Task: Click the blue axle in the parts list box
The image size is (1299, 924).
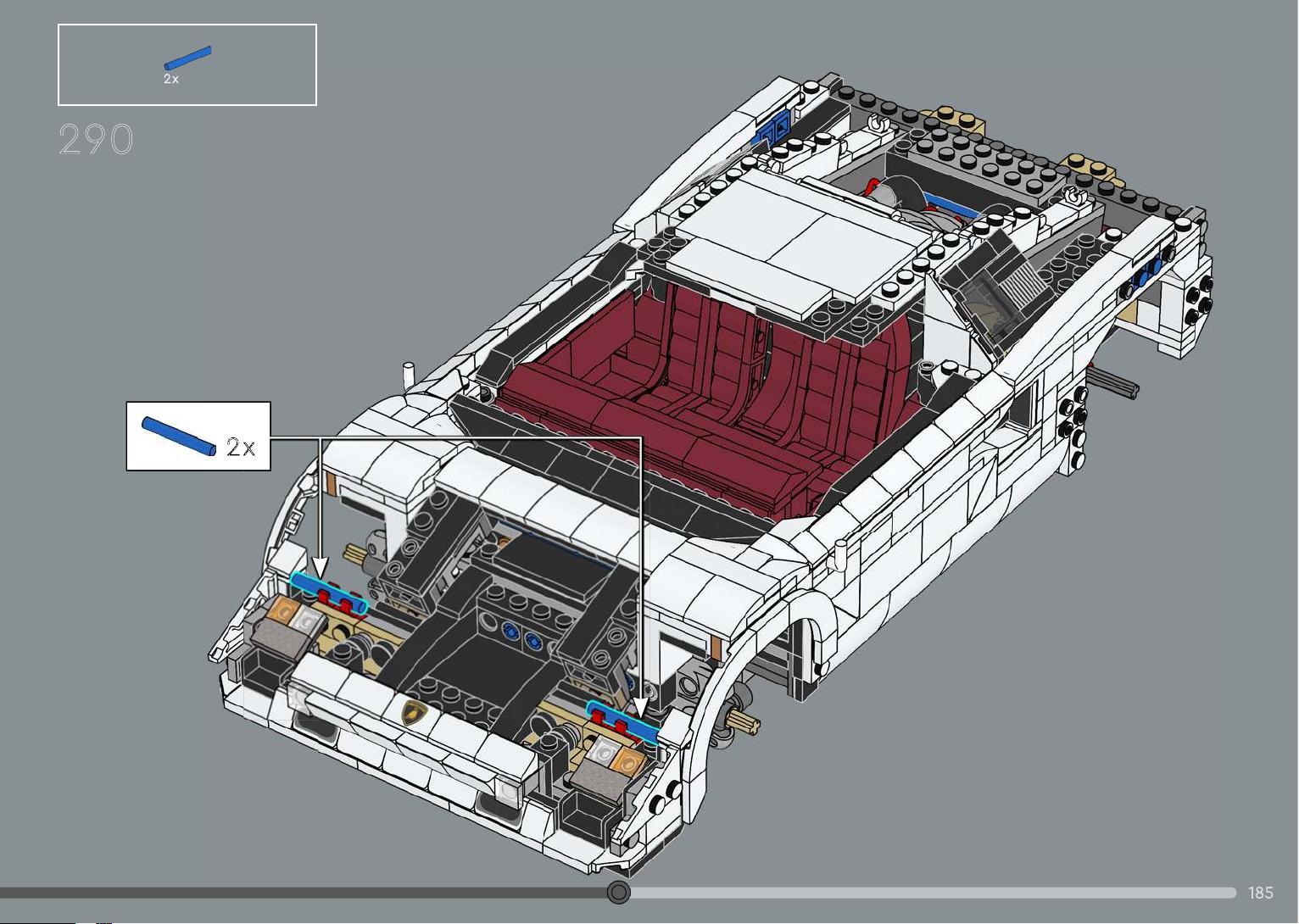Action: click(x=187, y=58)
